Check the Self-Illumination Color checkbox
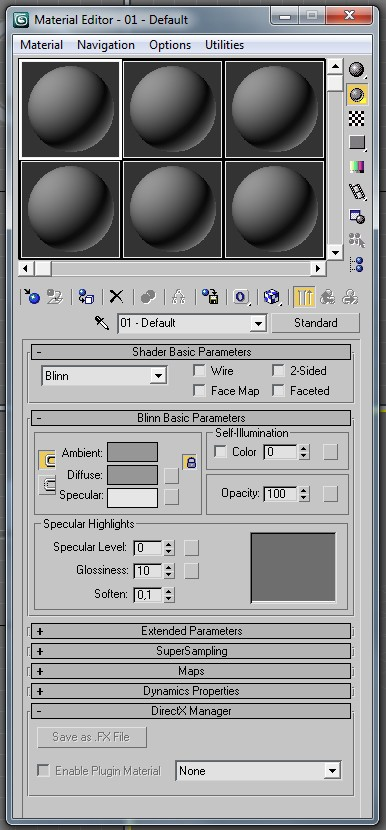The image size is (386, 830). point(220,452)
